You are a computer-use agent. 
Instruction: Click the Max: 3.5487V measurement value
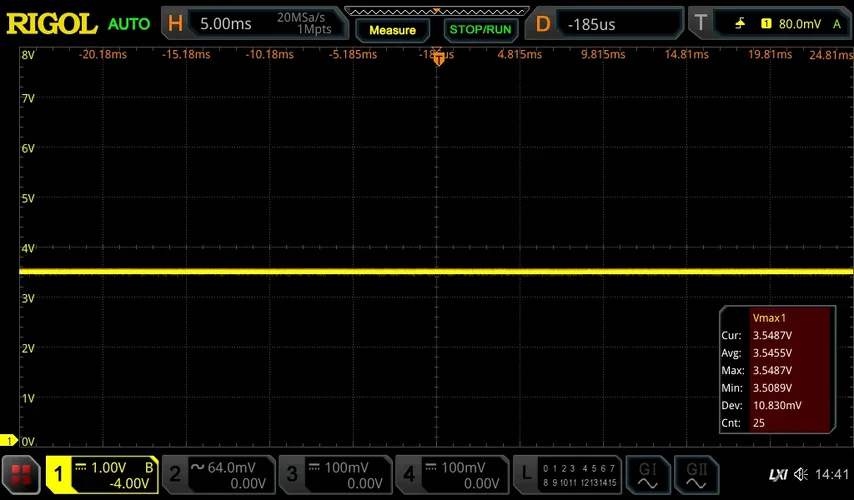pyautogui.click(x=772, y=370)
